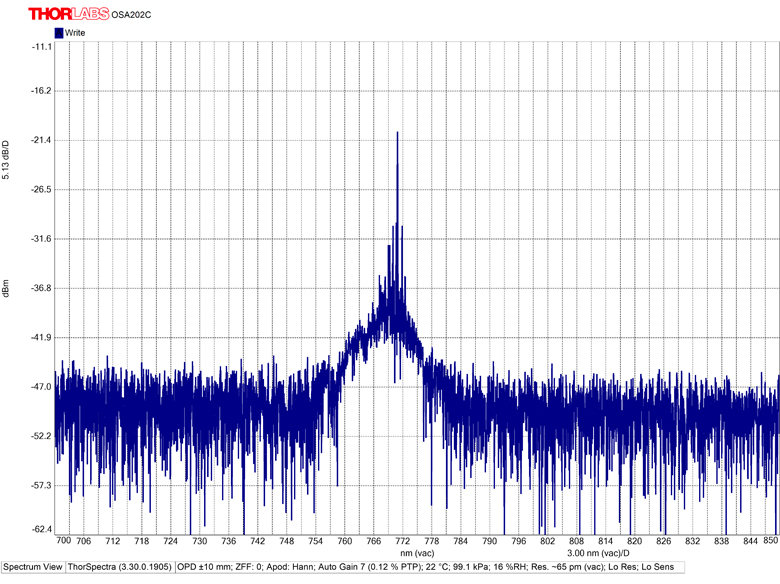This screenshot has width=780, height=584.
Task: Click the 700 x-axis tick label
Action: point(63,541)
